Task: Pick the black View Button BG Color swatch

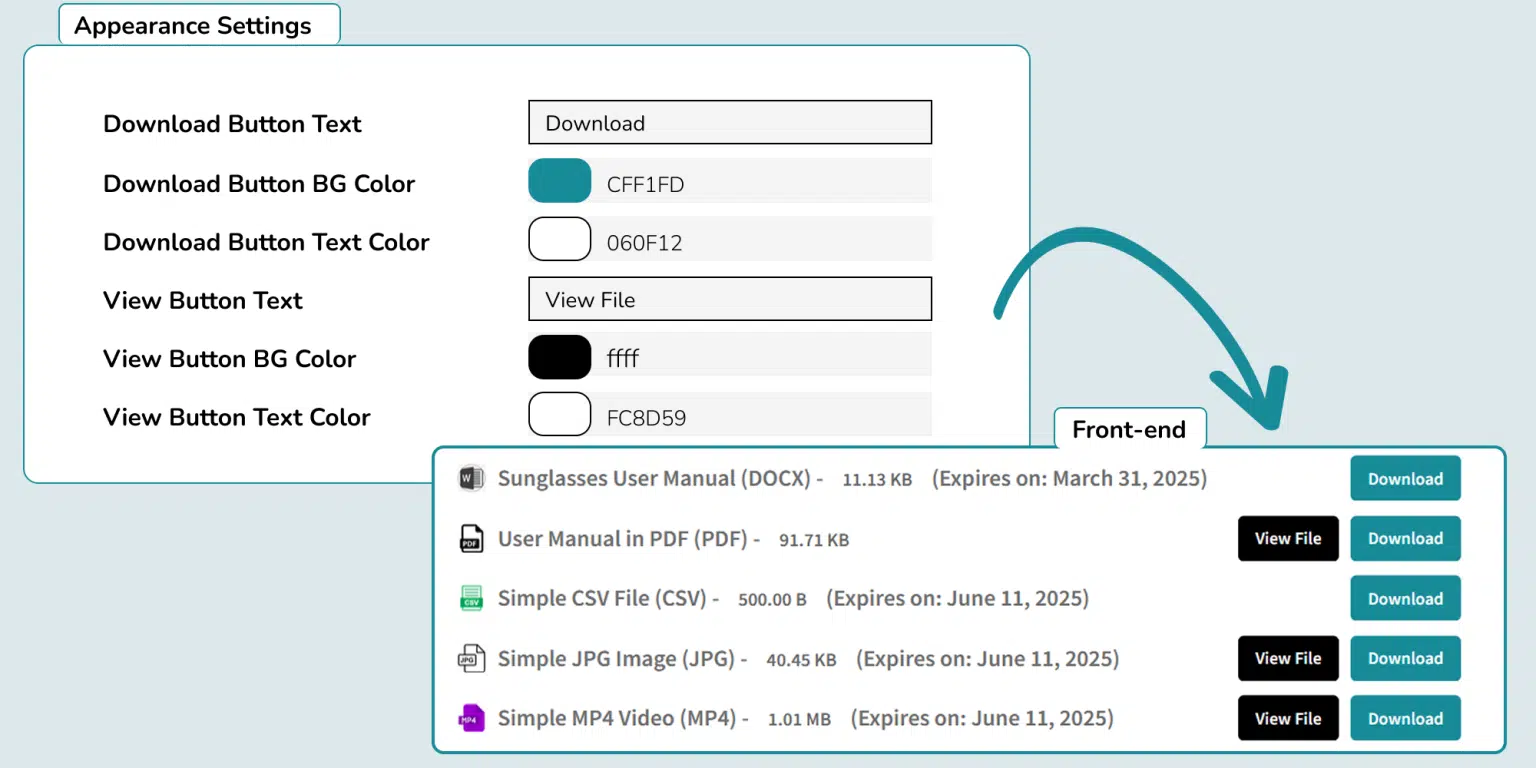Action: (559, 357)
